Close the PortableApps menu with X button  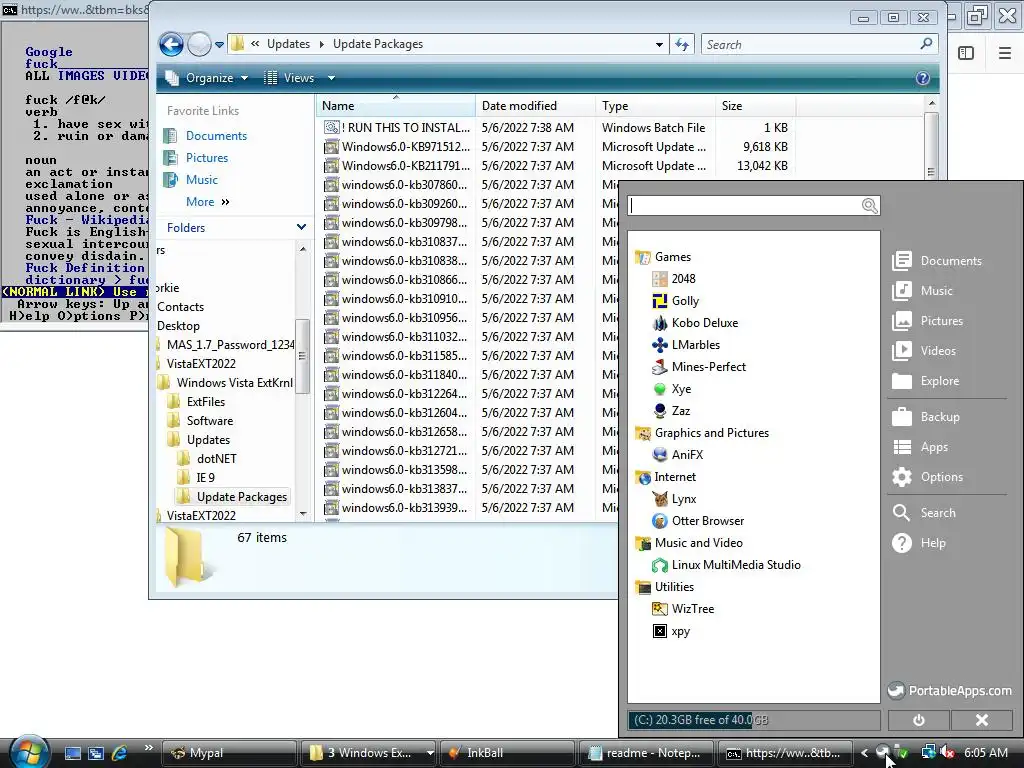[982, 720]
